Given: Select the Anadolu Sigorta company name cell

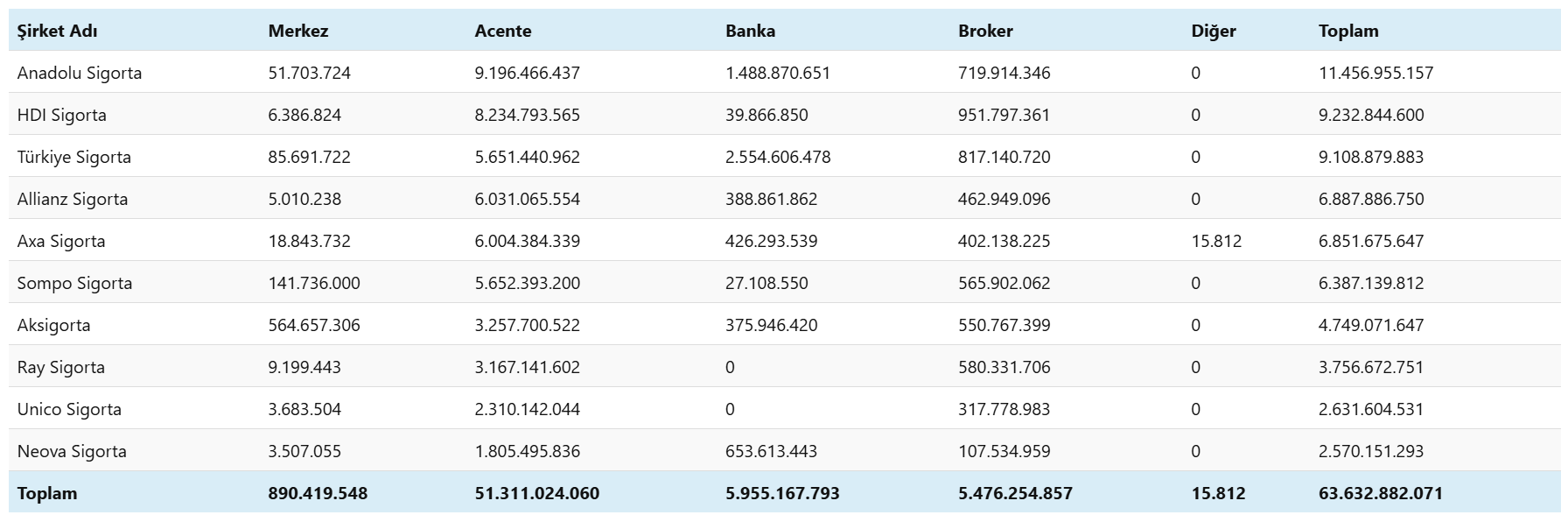Looking at the screenshot, I should coord(80,73).
